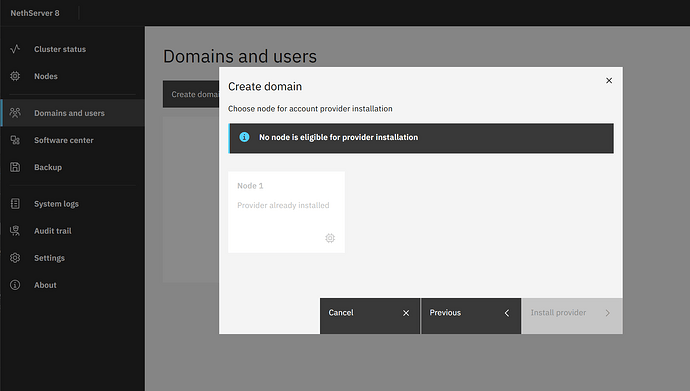Click the Nodes chip icon in sidebar
Viewport: 690px width, 391px height.
[x=15, y=76]
